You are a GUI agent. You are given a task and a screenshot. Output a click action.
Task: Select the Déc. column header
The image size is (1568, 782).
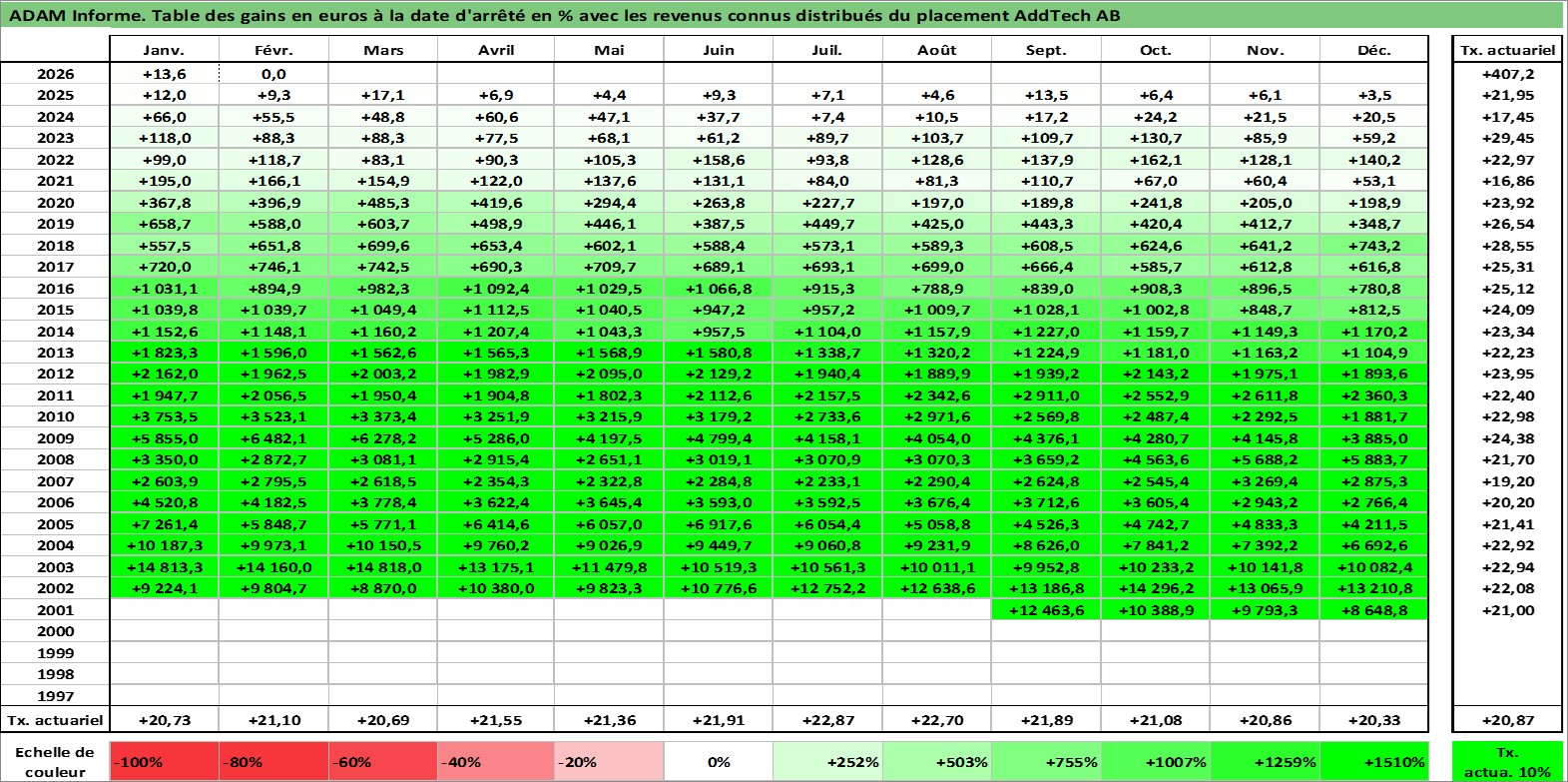point(1374,50)
